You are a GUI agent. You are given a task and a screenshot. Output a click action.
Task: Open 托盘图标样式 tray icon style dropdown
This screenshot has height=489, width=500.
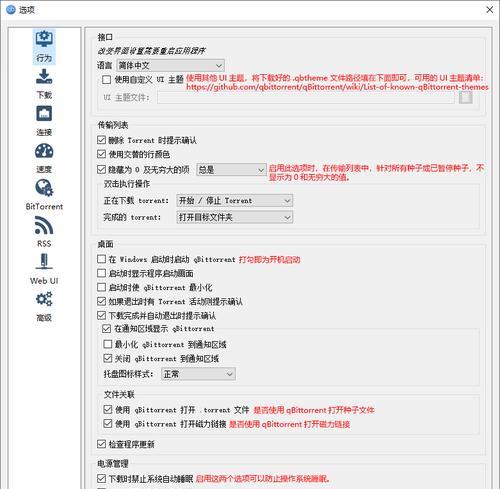[x=198, y=374]
